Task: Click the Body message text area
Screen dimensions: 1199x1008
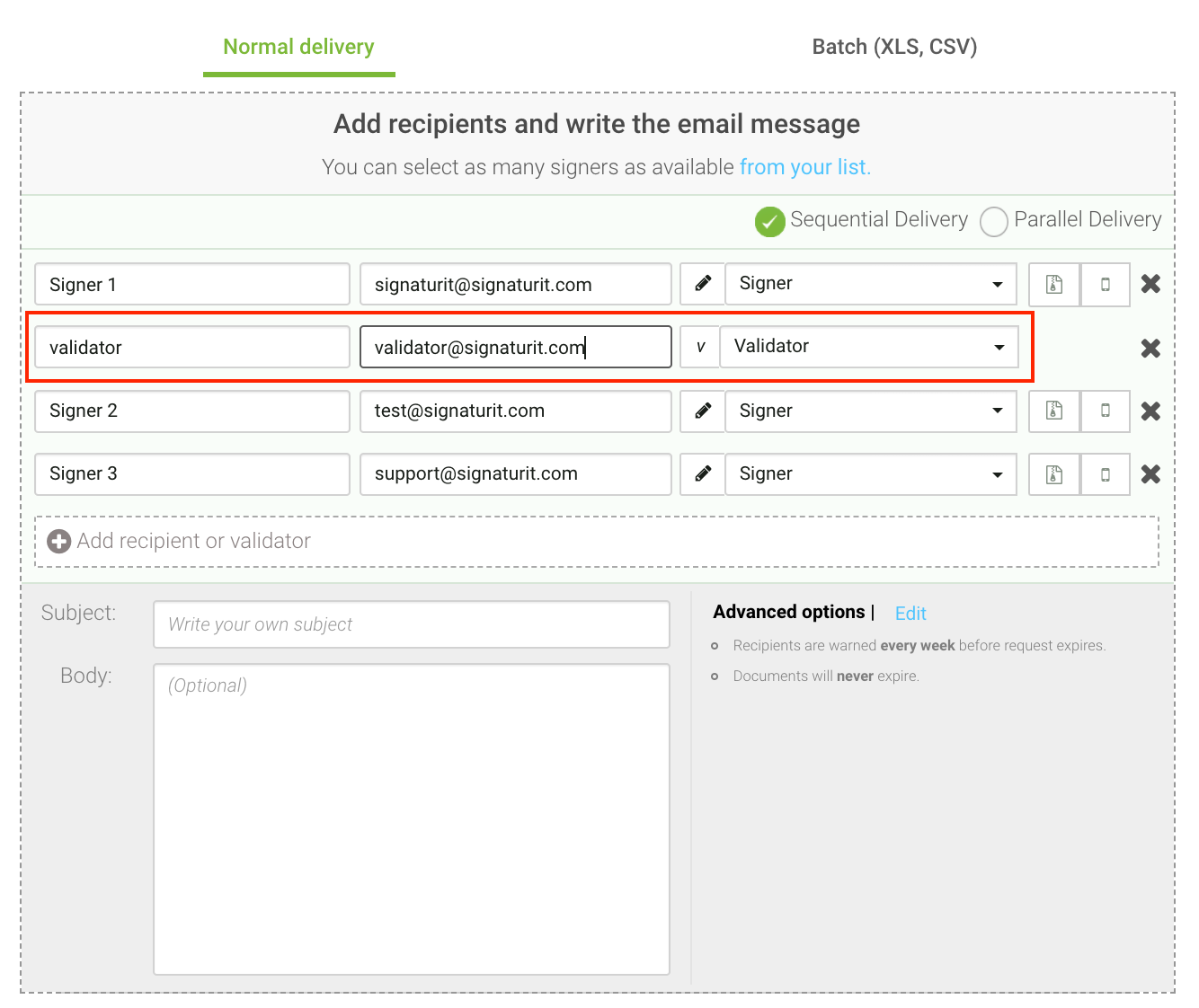Action: 412,819
